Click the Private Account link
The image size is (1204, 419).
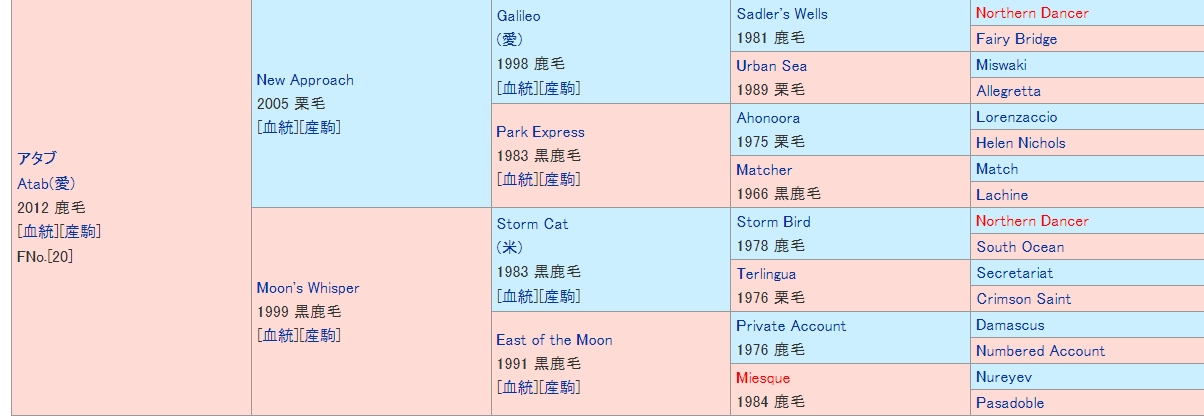(791, 326)
